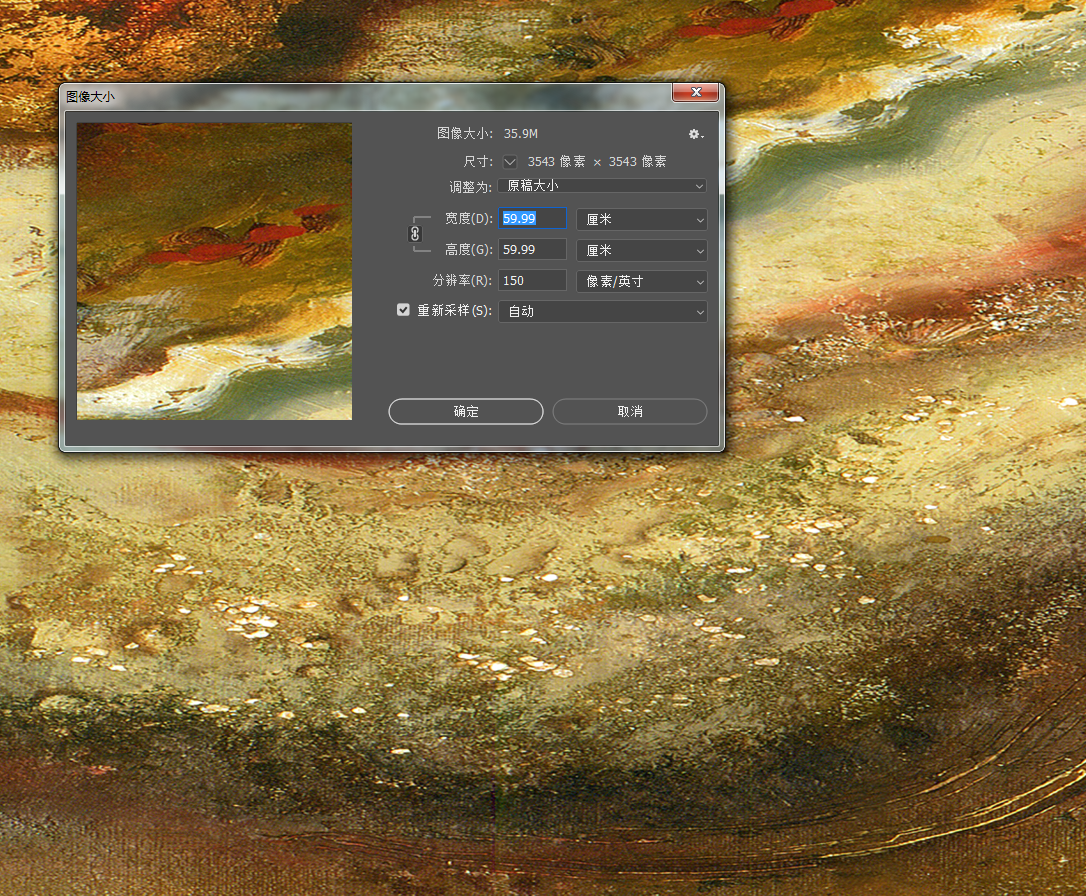
Task: Open the height unit 厘米 dropdown
Action: [641, 250]
